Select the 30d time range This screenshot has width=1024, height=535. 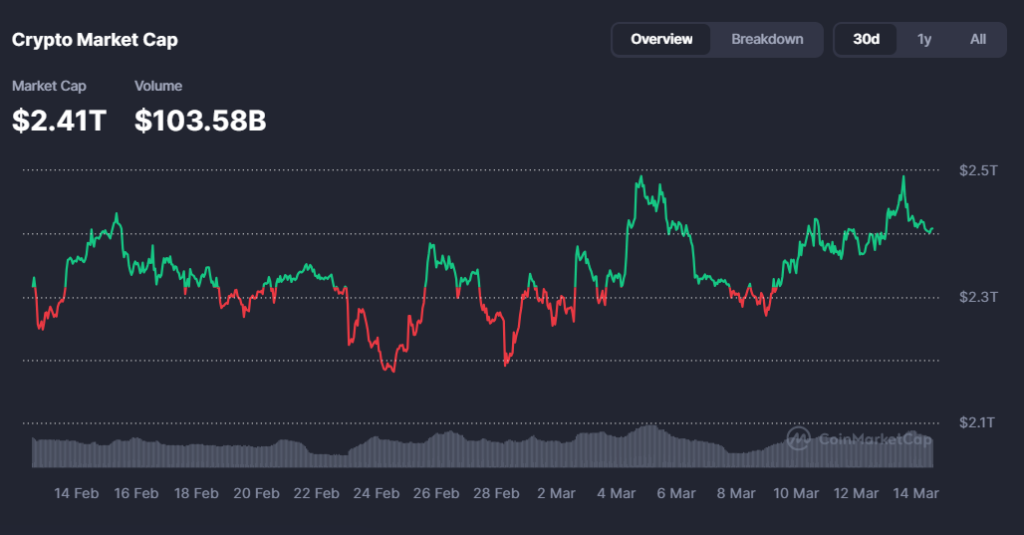click(866, 39)
